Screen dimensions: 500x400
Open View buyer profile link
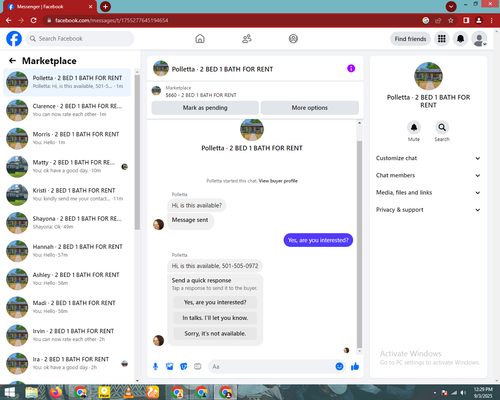(278, 181)
